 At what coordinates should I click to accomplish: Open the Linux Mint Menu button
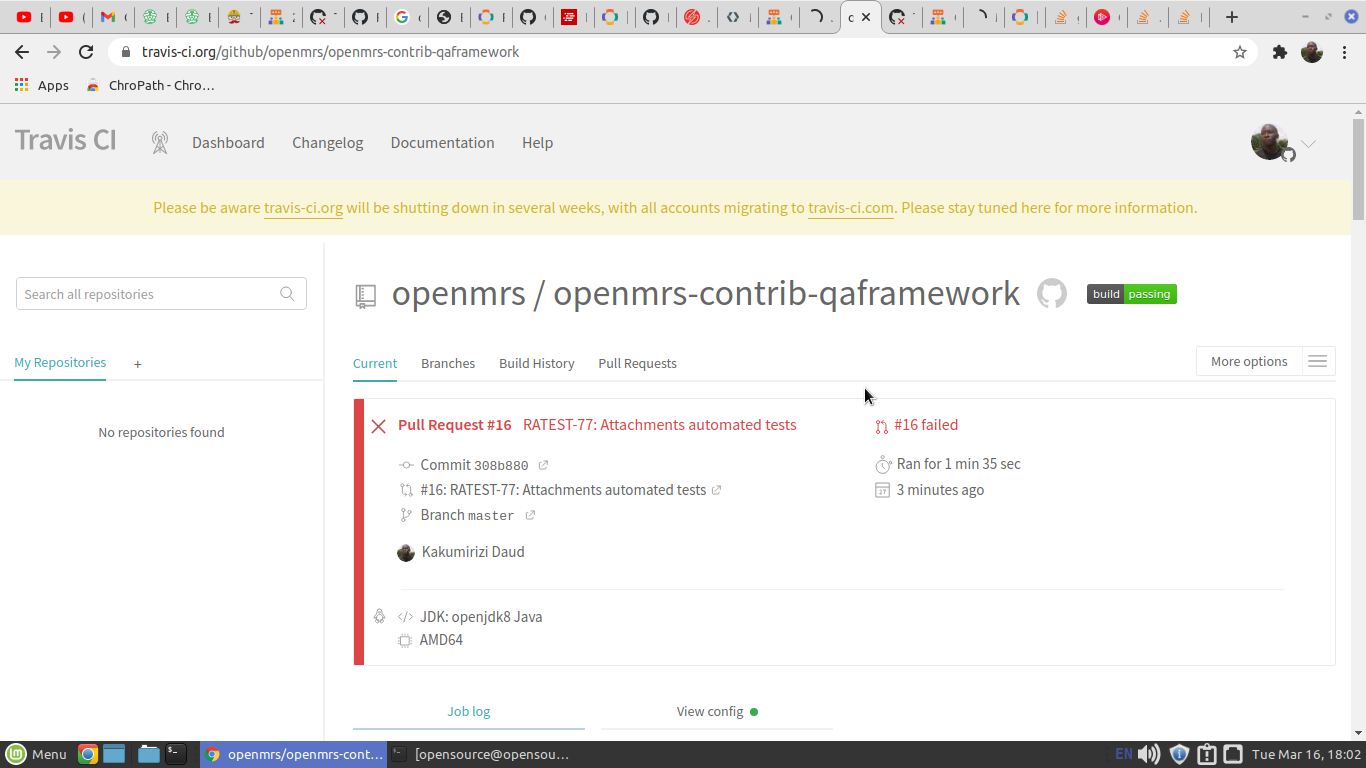(x=37, y=754)
